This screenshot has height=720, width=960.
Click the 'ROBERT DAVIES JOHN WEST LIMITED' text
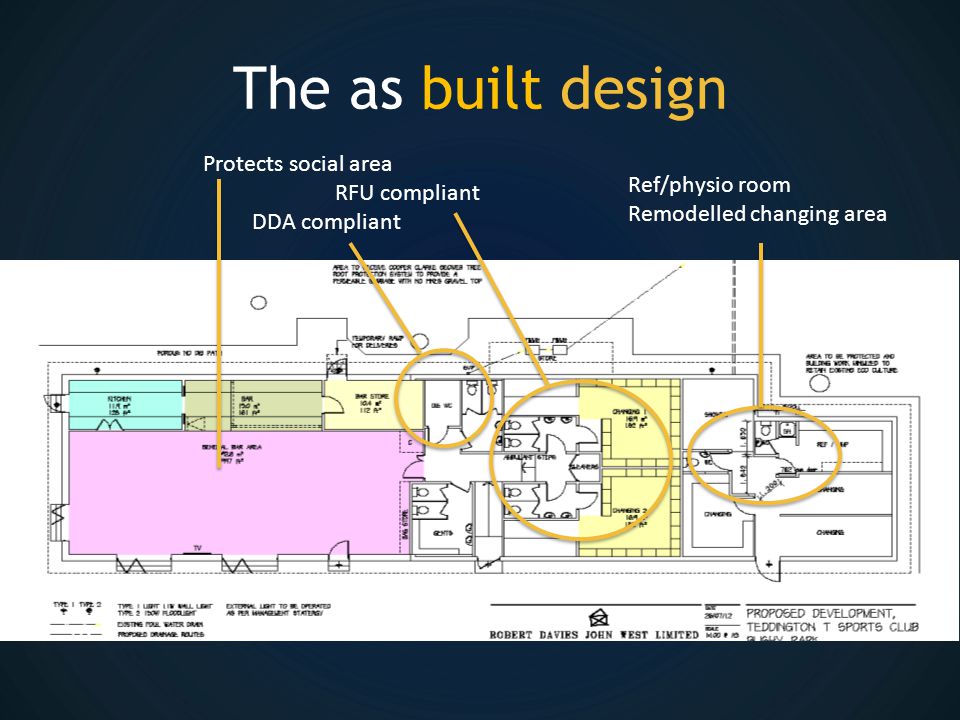tap(594, 635)
